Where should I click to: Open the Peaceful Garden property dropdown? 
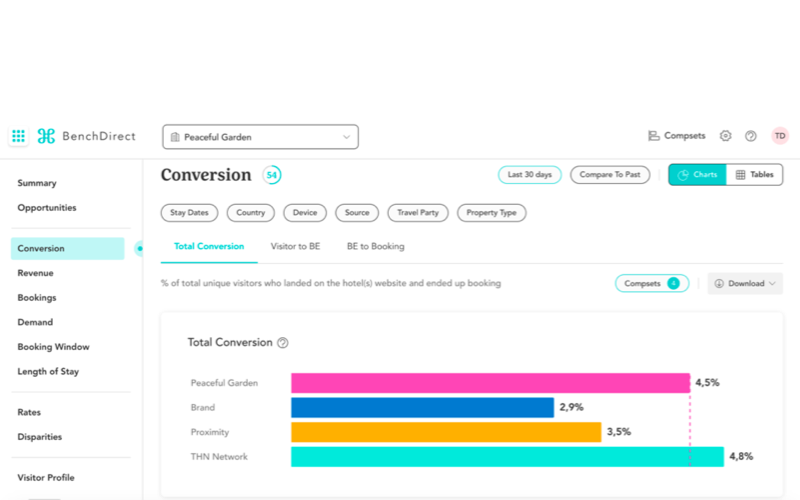pyautogui.click(x=260, y=137)
